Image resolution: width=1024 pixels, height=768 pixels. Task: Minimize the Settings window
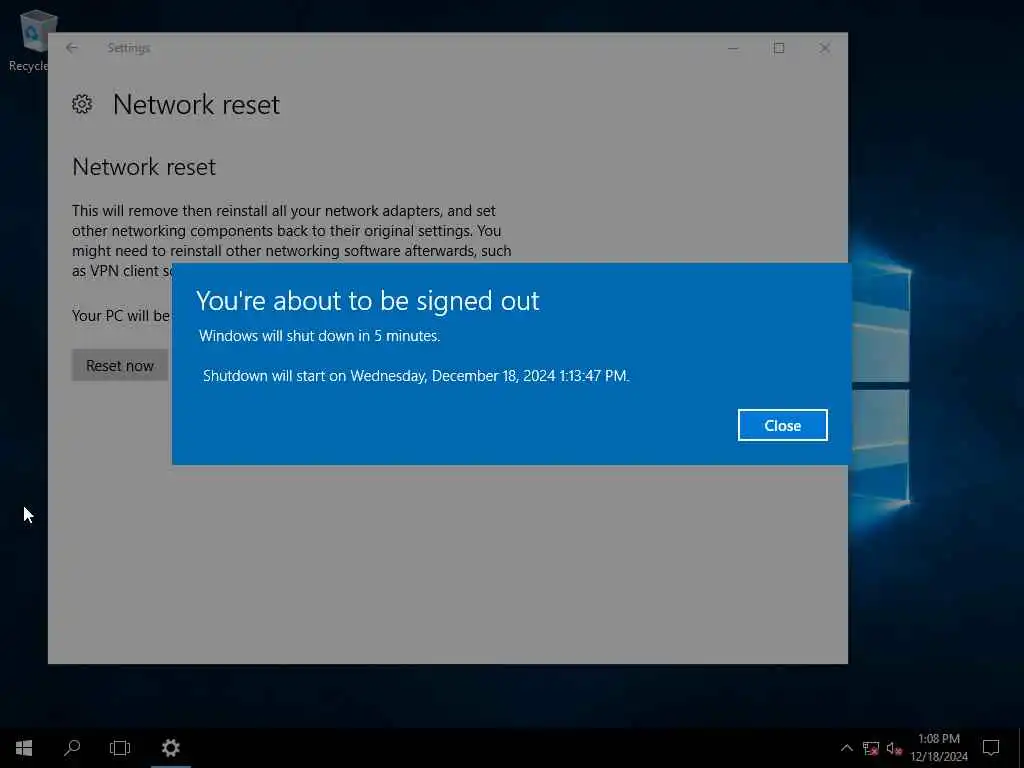(x=733, y=48)
